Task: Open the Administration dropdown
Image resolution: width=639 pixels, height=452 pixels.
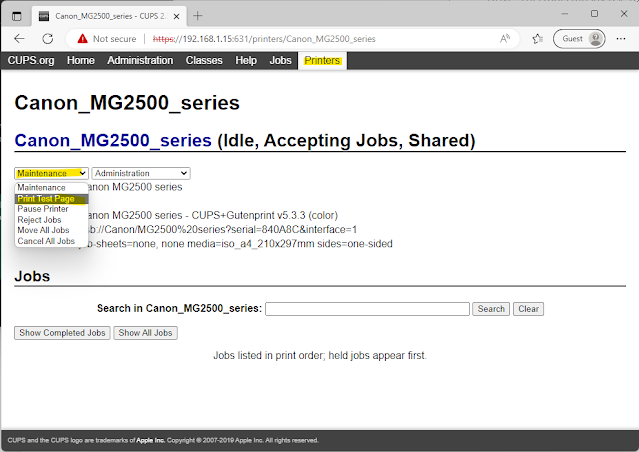Action: (x=141, y=173)
